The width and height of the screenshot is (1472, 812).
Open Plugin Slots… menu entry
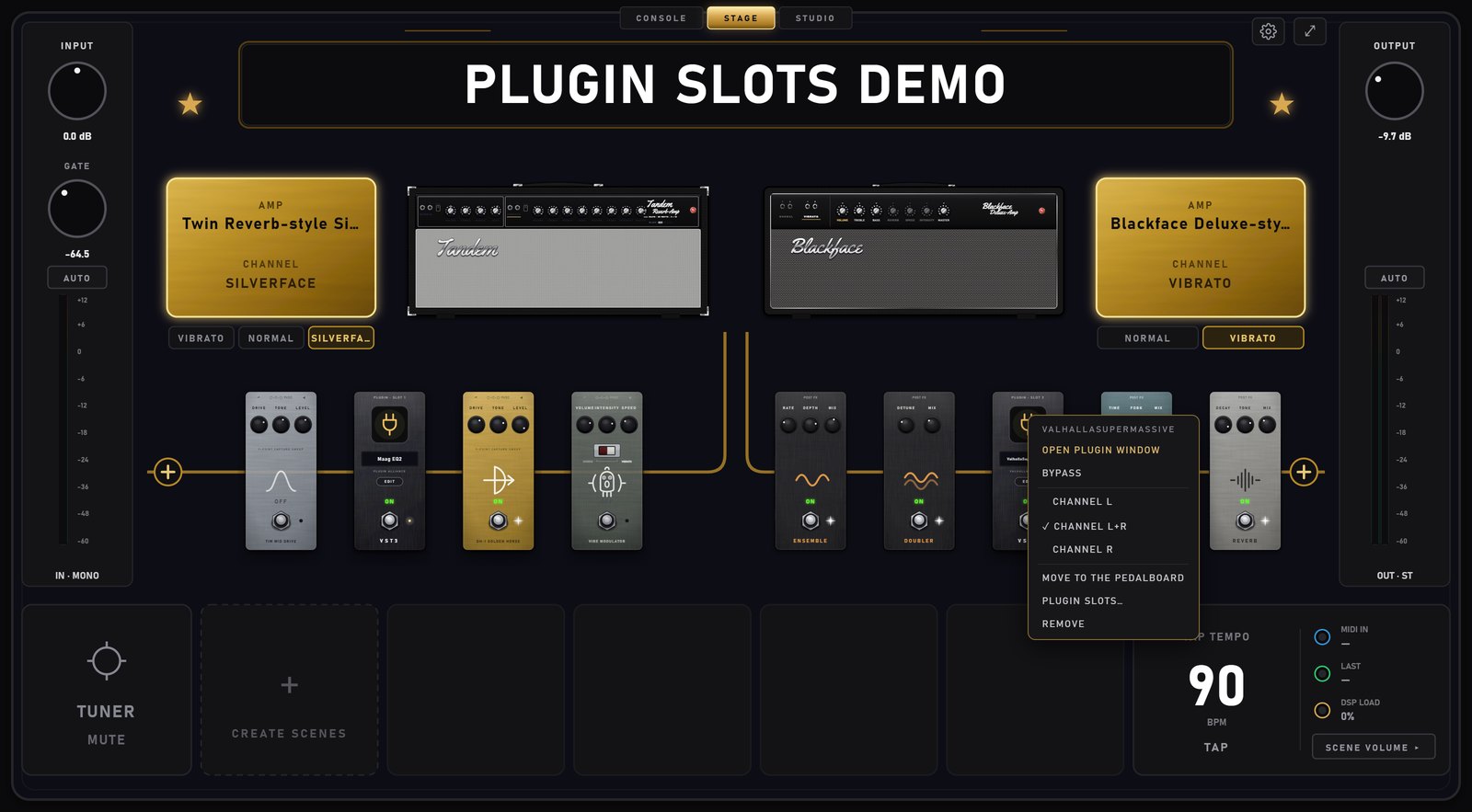point(1113,600)
